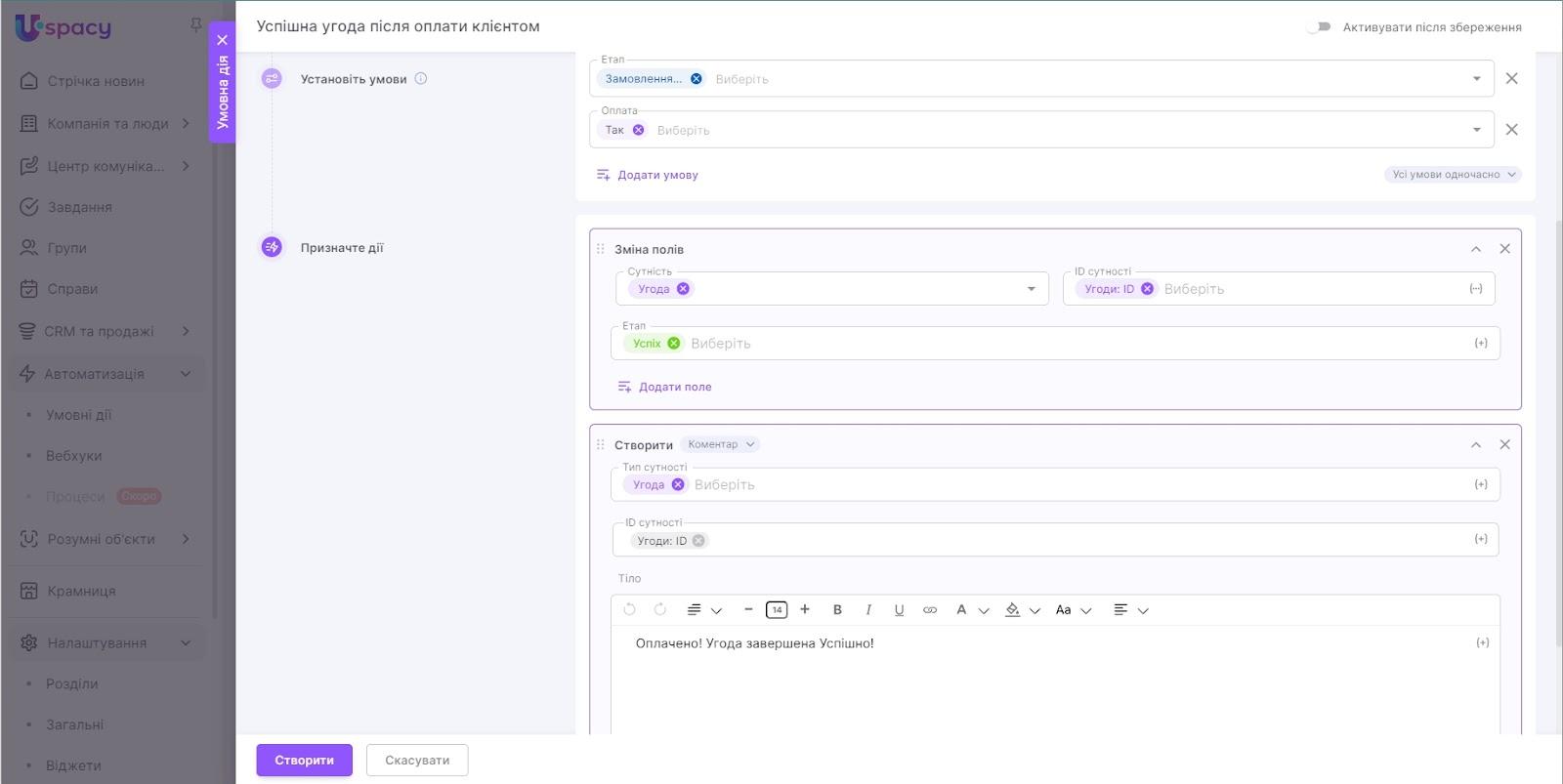Click the Успішна угода rule title
This screenshot has height=784, width=1563.
(x=398, y=26)
